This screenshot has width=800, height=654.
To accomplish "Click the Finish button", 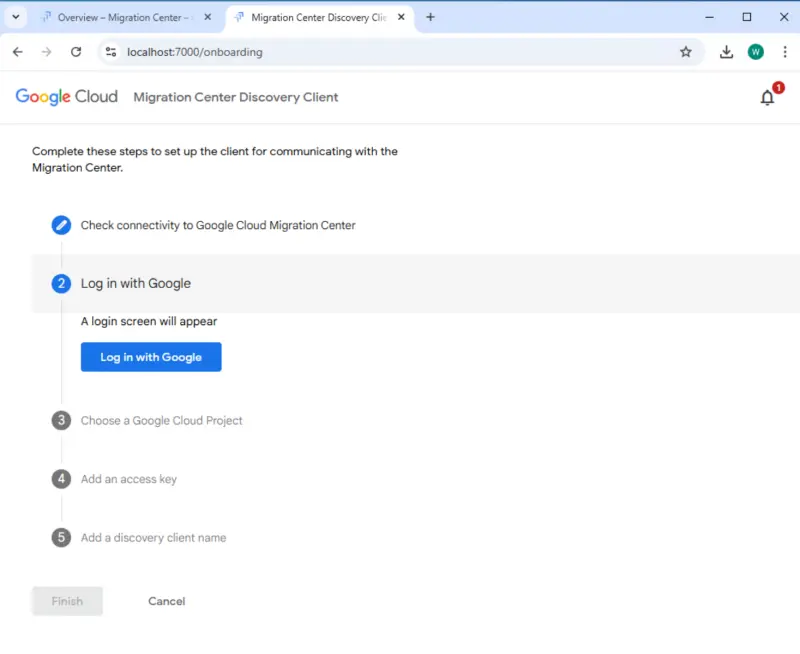I will pos(66,601).
